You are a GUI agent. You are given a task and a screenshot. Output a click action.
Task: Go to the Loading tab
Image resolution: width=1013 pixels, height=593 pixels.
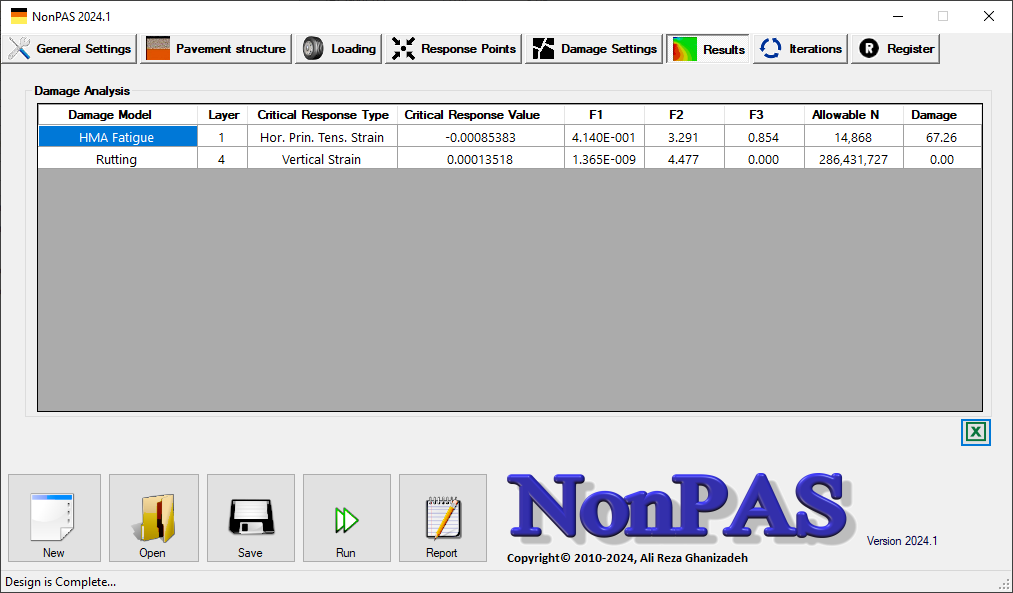tap(339, 49)
